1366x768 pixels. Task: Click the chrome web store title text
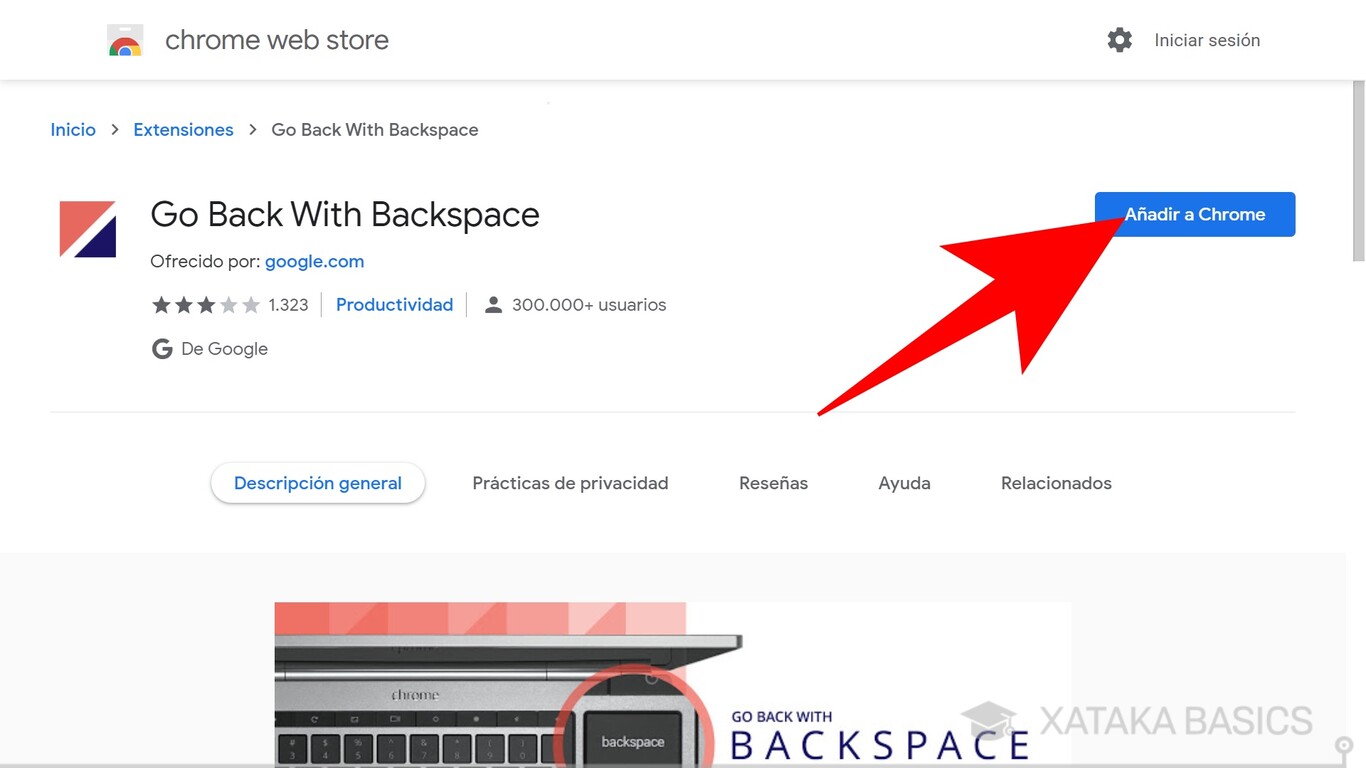point(277,40)
